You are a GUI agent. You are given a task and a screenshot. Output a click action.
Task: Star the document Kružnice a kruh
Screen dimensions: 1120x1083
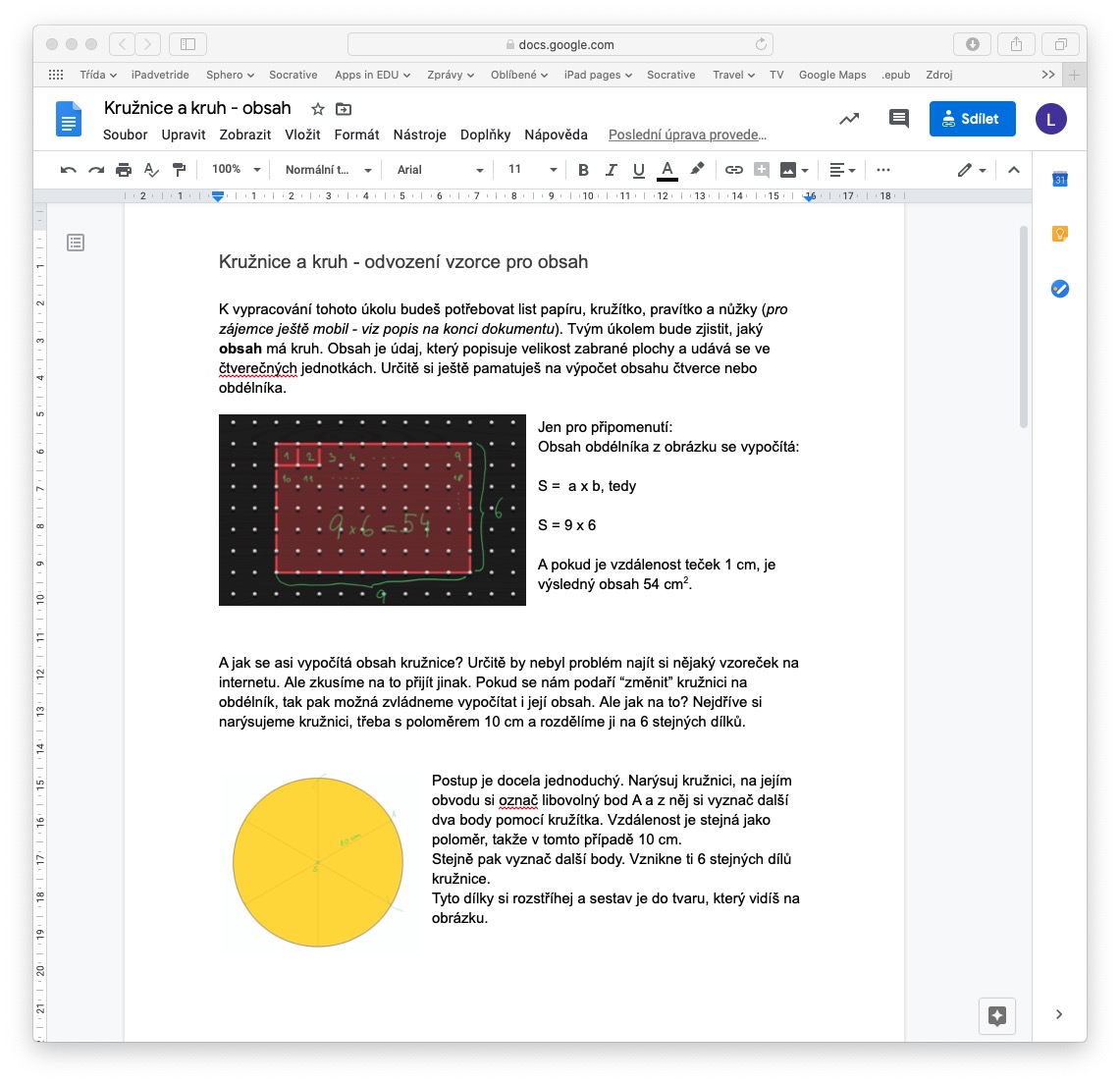318,109
